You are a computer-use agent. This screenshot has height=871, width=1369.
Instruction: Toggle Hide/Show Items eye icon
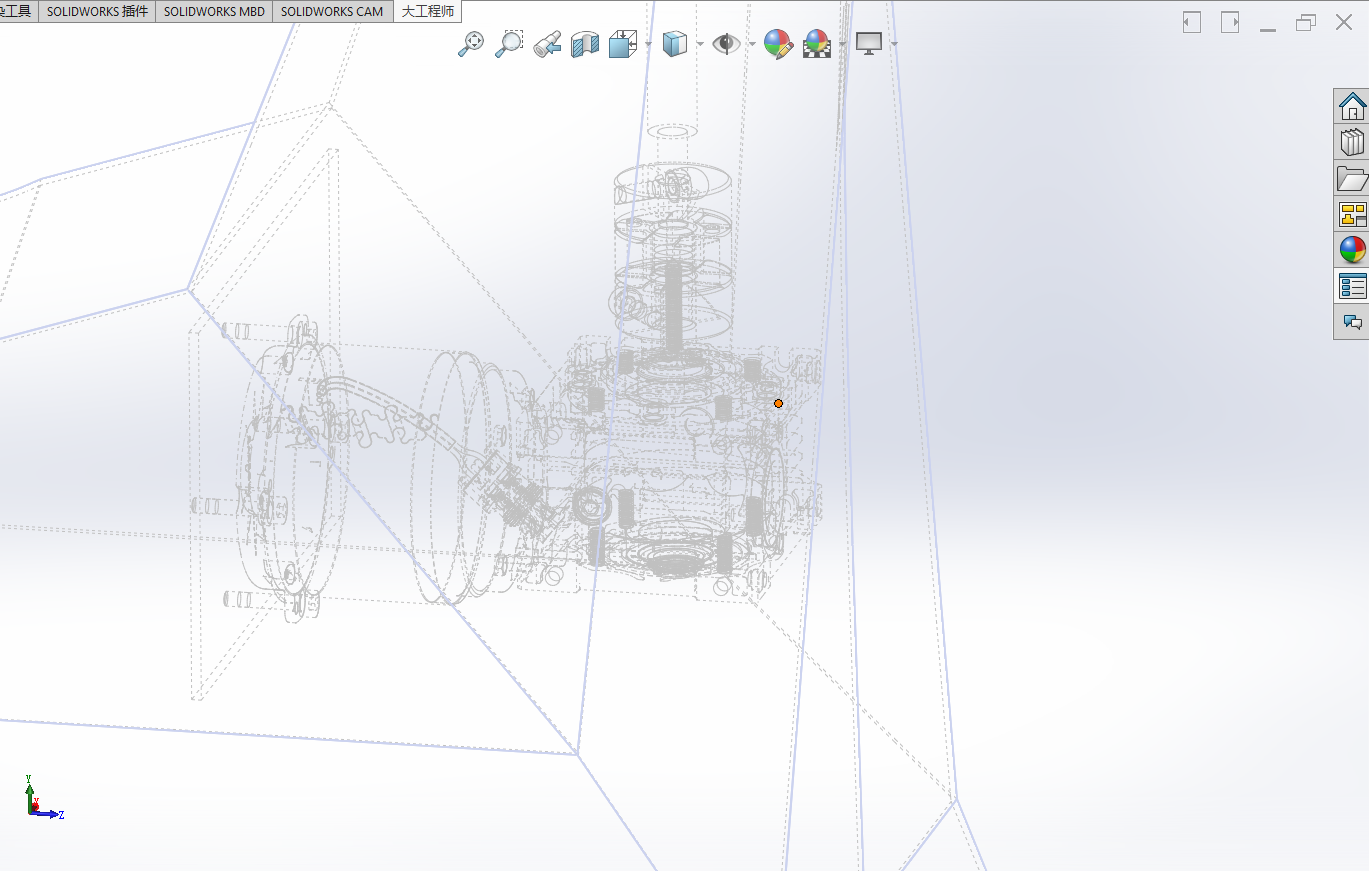(726, 43)
